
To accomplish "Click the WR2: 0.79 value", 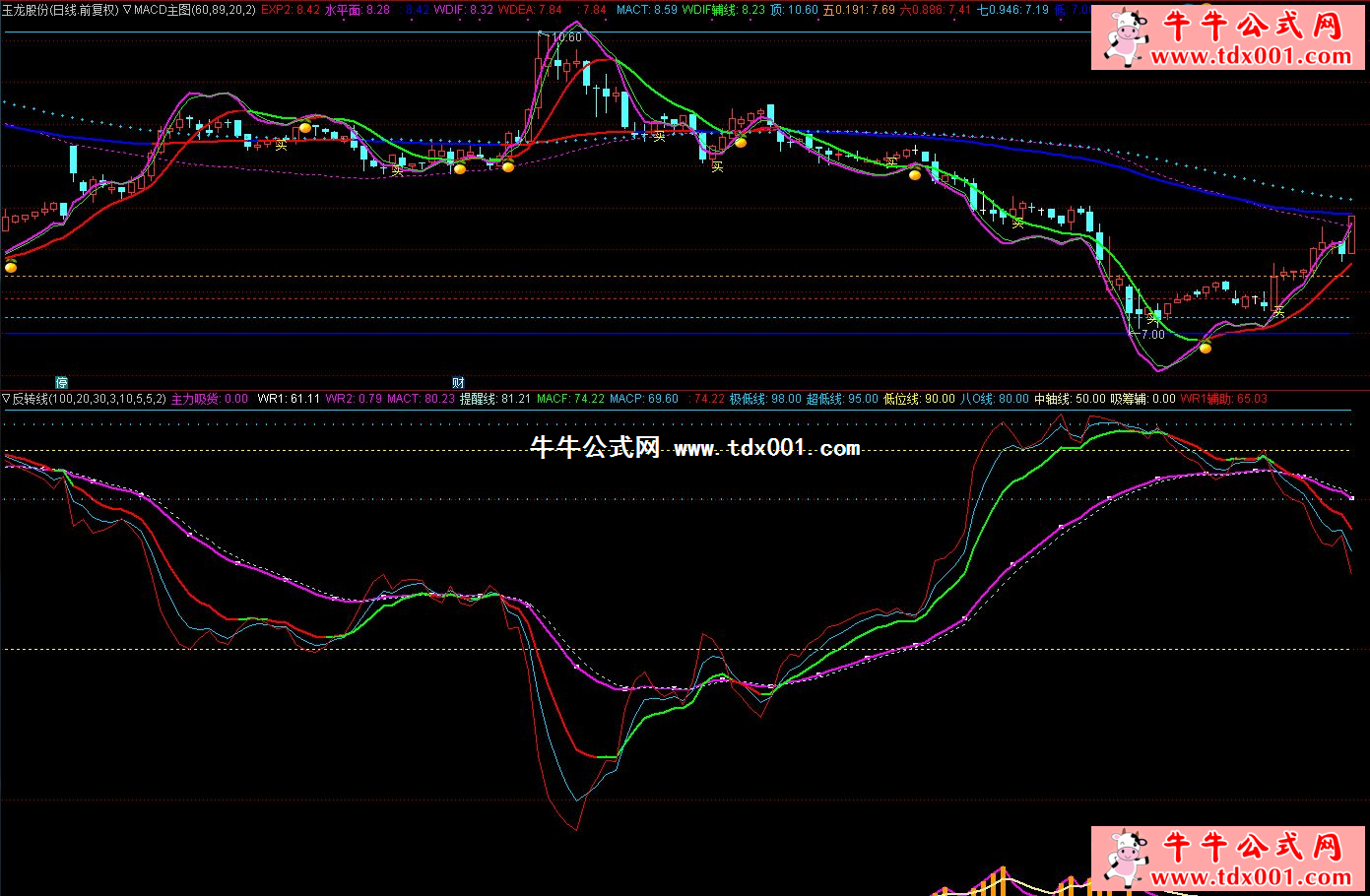I will [354, 399].
